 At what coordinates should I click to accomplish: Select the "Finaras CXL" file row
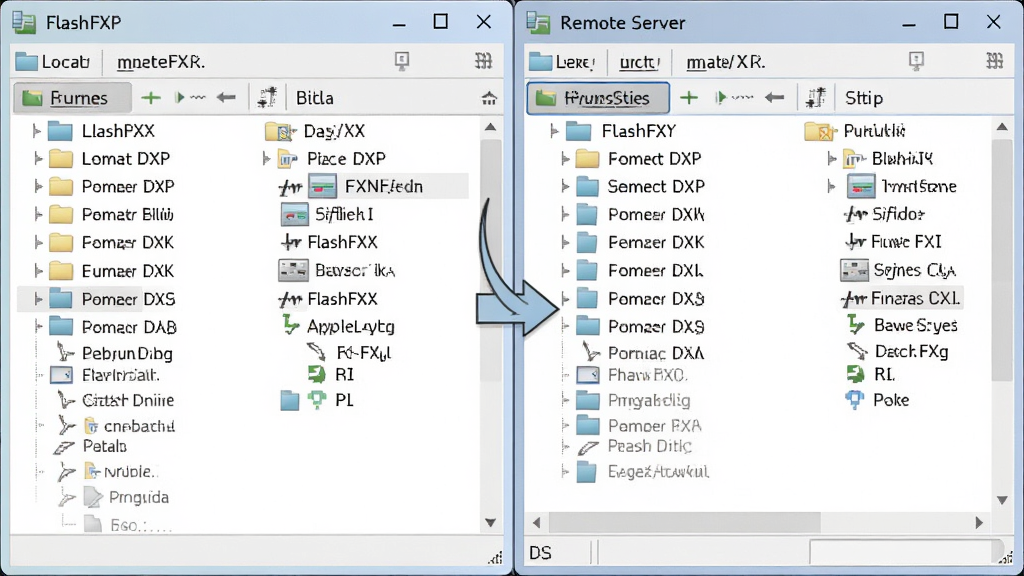901,298
